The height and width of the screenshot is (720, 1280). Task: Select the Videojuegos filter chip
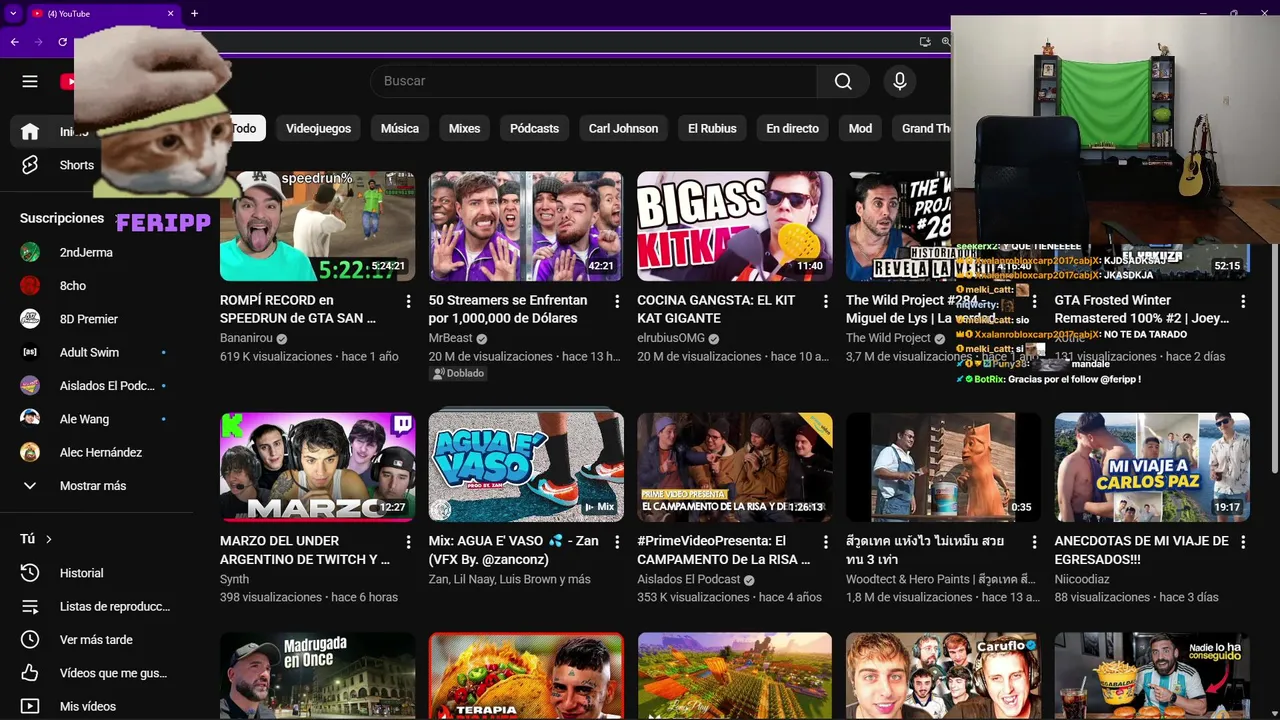tap(318, 128)
